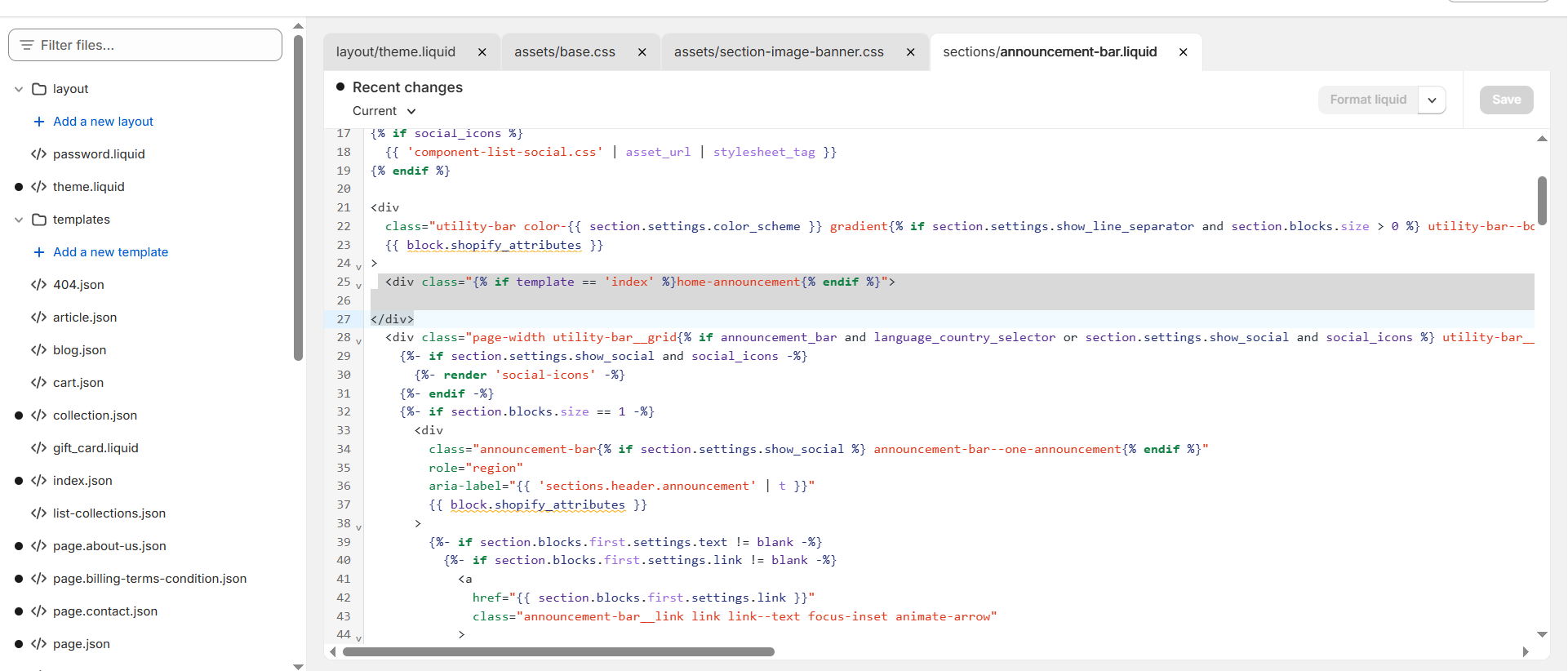This screenshot has height=671, width=1568.
Task: Click the templates folder icon
Action: pyautogui.click(x=38, y=220)
